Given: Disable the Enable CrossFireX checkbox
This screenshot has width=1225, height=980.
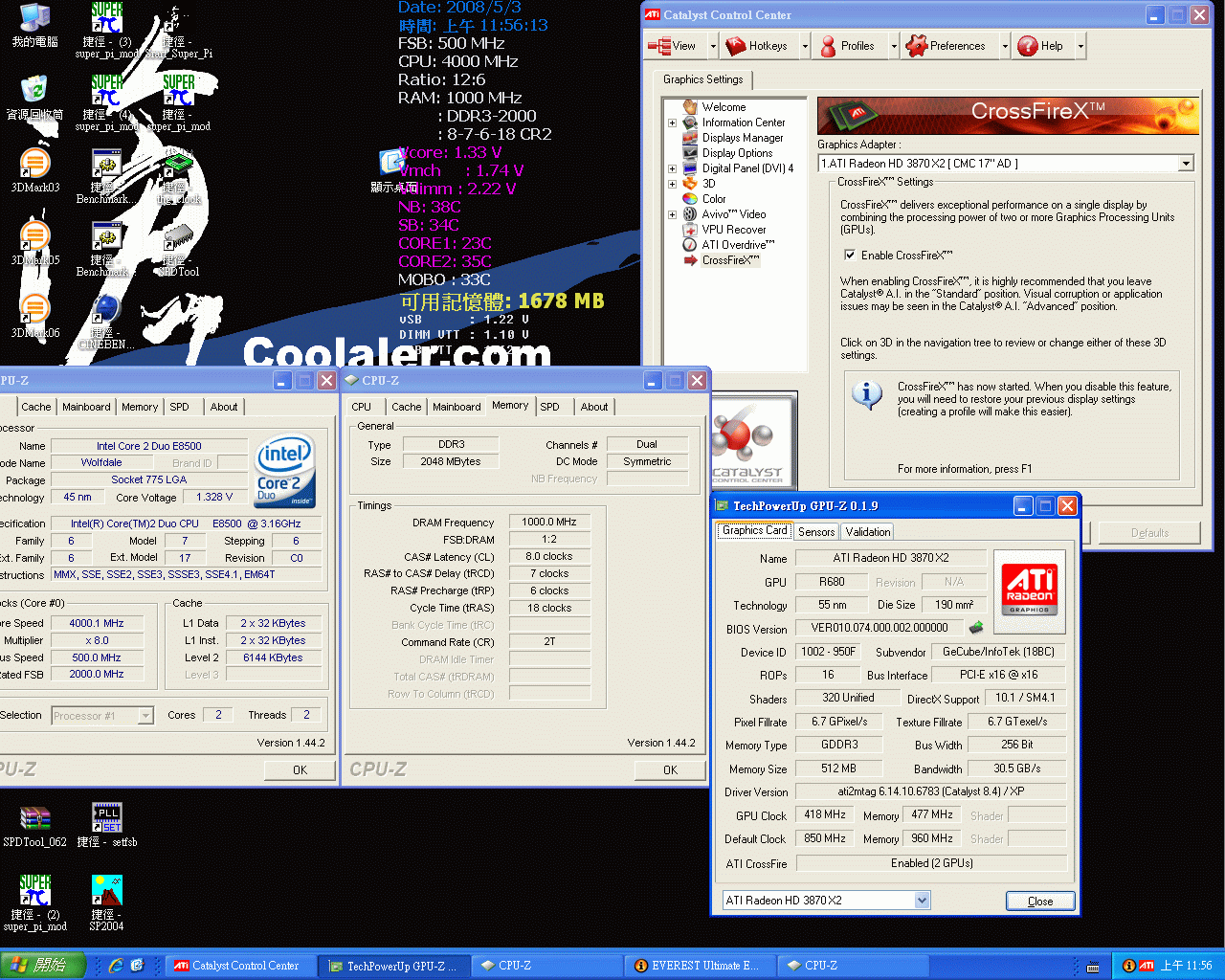Looking at the screenshot, I should point(849,256).
